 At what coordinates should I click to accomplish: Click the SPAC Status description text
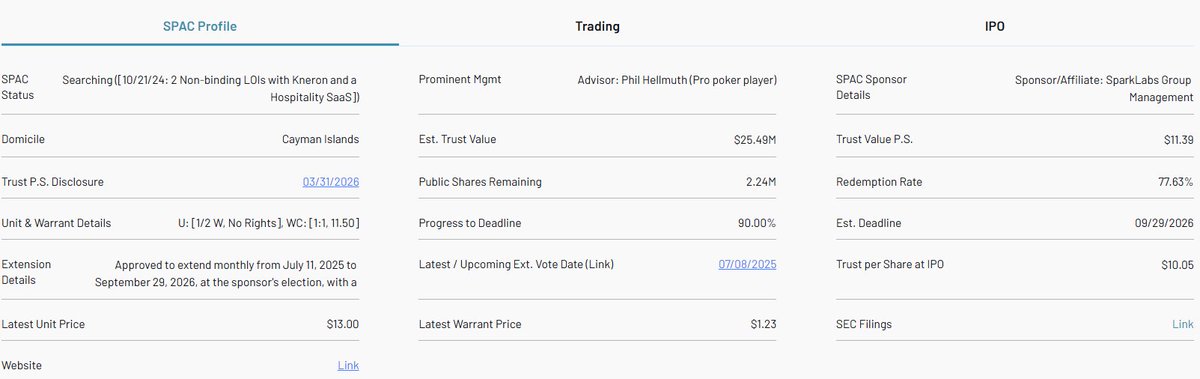(210, 88)
